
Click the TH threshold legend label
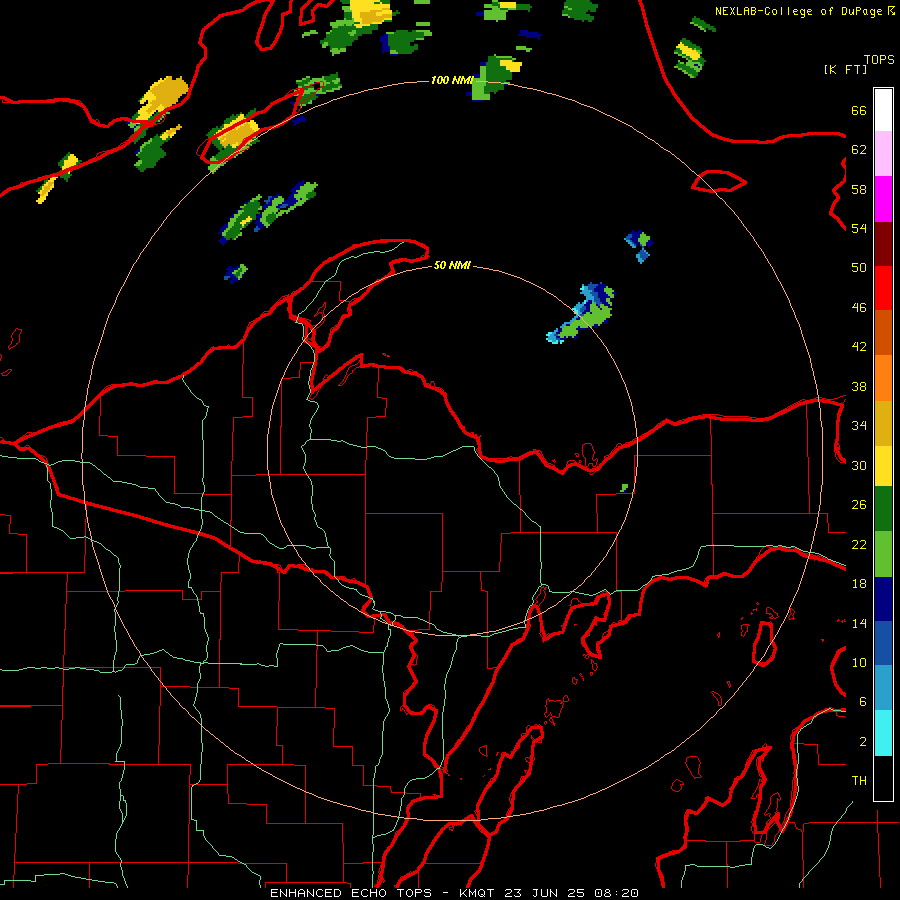(859, 781)
